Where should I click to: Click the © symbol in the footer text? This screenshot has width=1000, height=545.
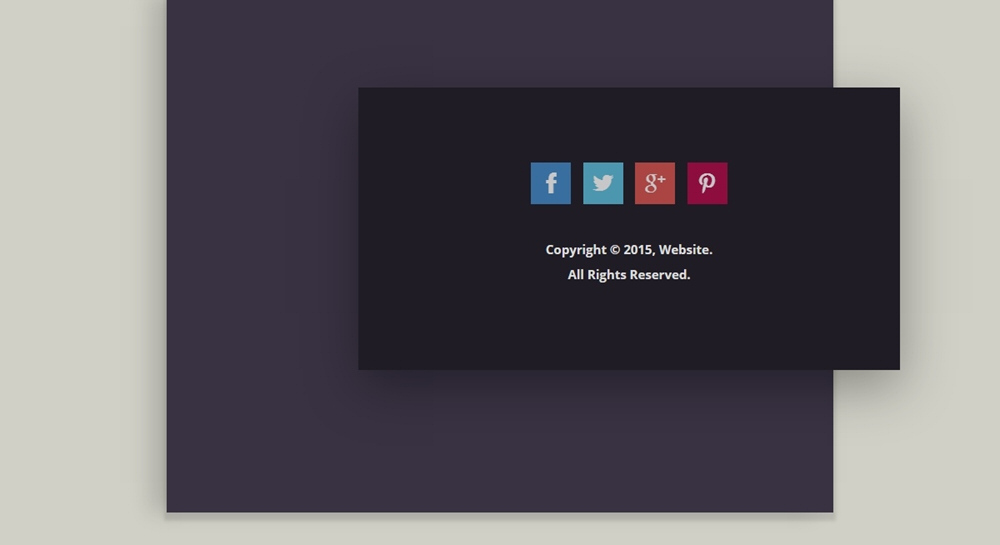click(615, 250)
